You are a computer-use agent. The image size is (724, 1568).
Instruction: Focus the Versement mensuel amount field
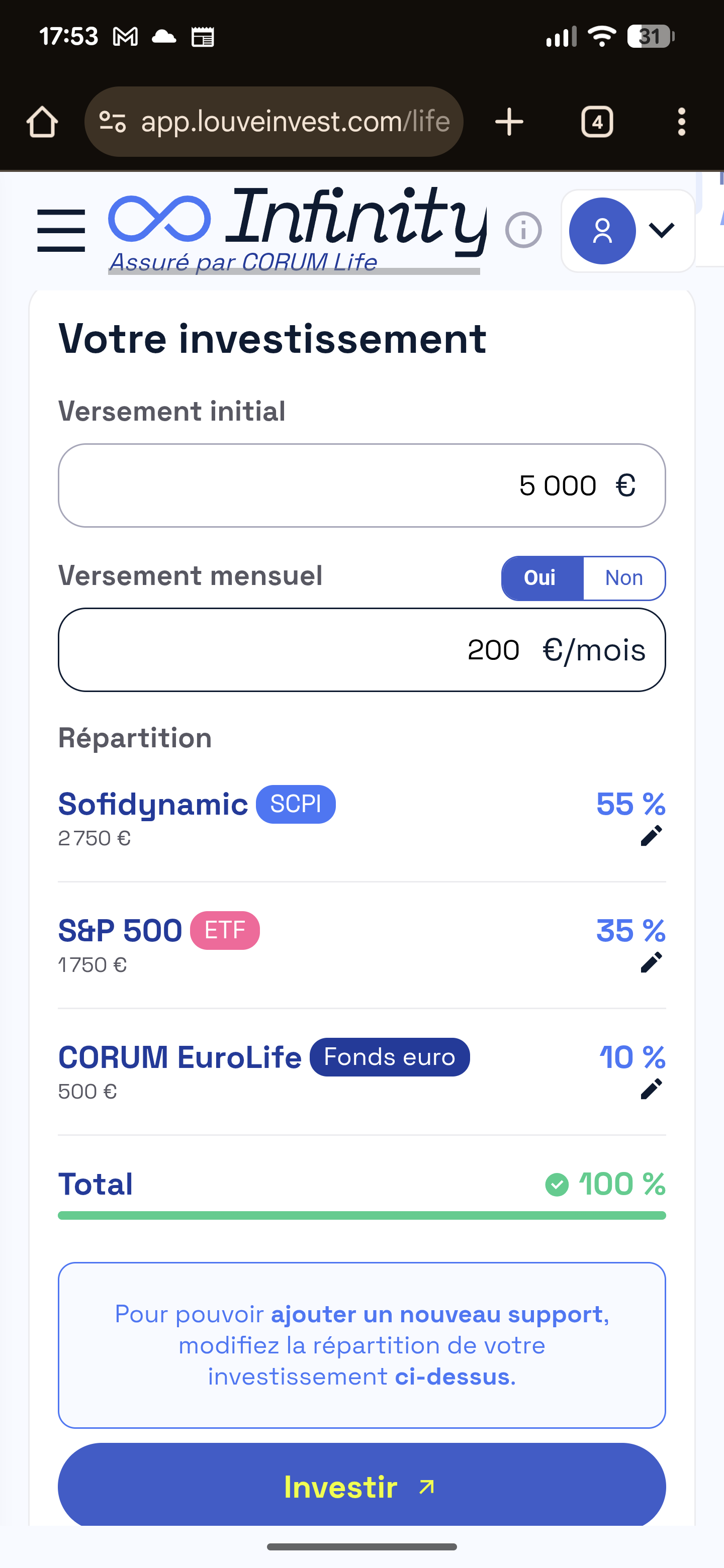coord(361,649)
